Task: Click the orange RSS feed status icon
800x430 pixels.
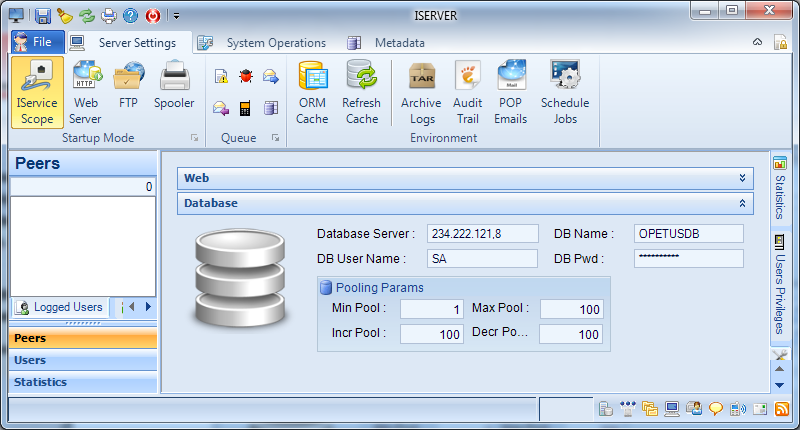Action: 782,409
